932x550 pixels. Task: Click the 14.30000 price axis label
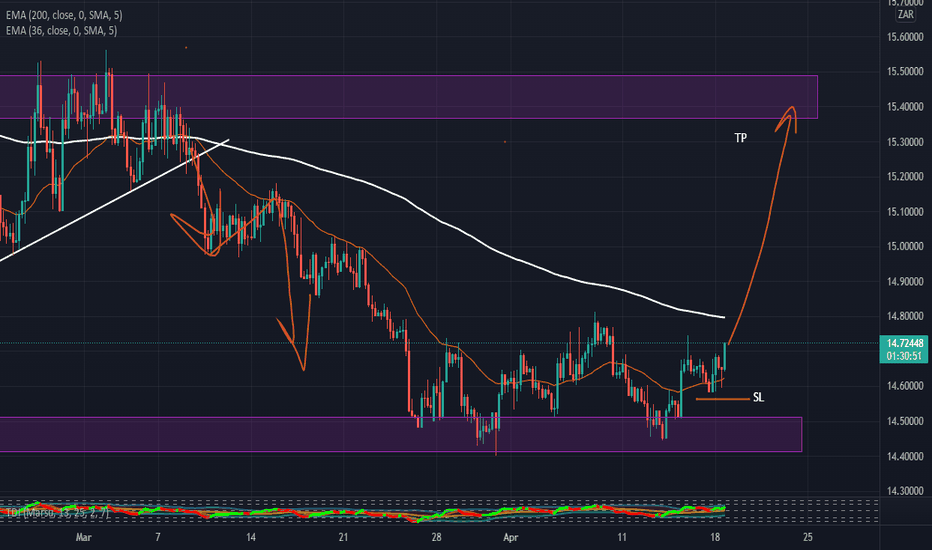[x=905, y=491]
